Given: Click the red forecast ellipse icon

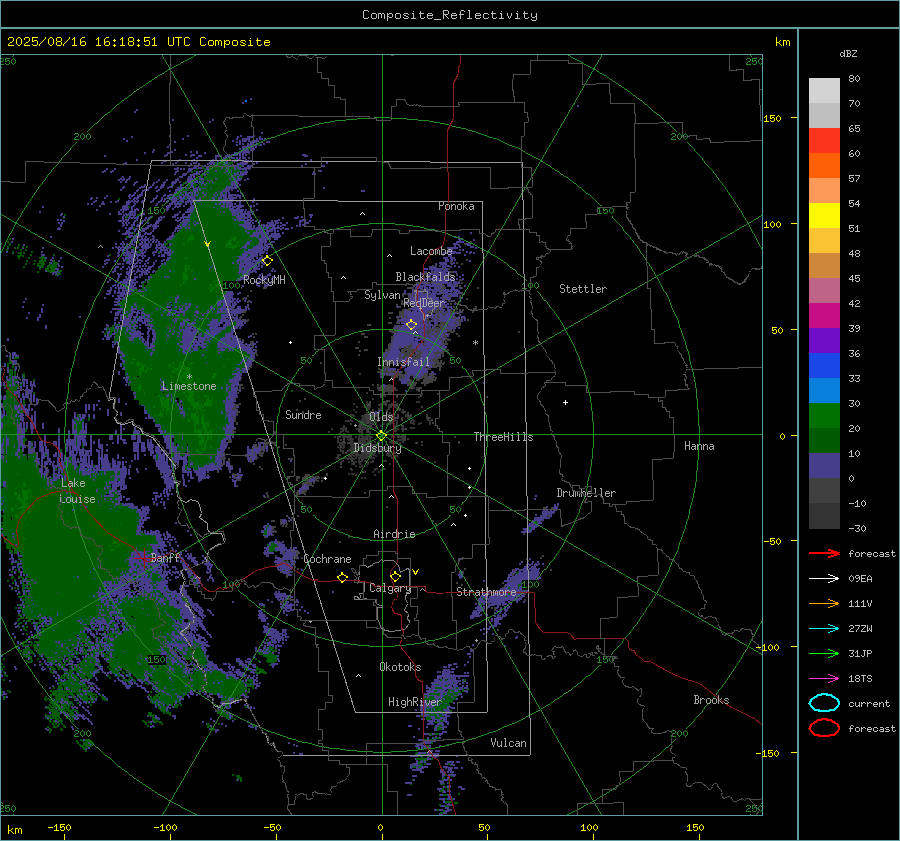Looking at the screenshot, I should pos(824,728).
